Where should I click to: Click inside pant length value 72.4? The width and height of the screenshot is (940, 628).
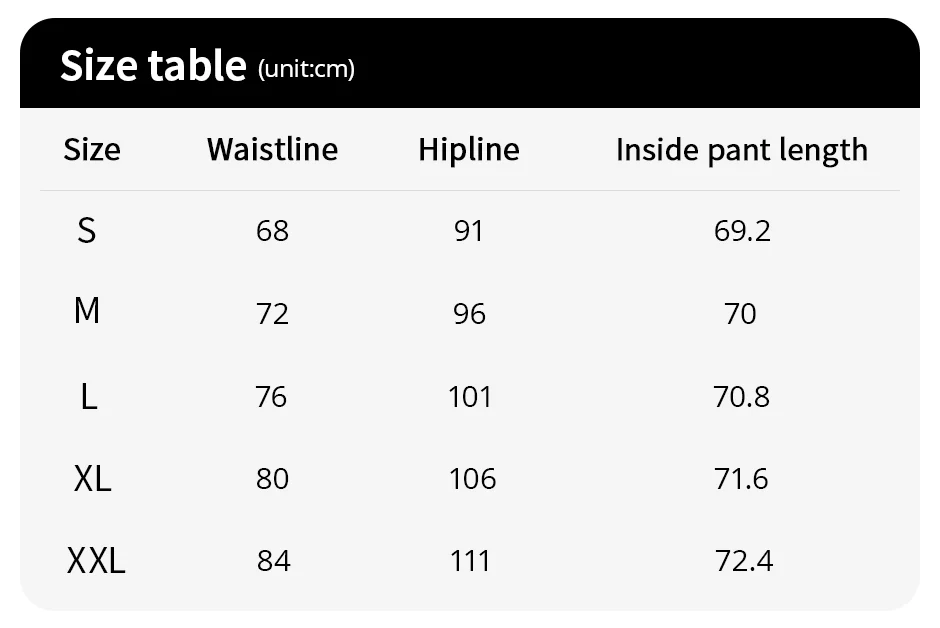(744, 561)
